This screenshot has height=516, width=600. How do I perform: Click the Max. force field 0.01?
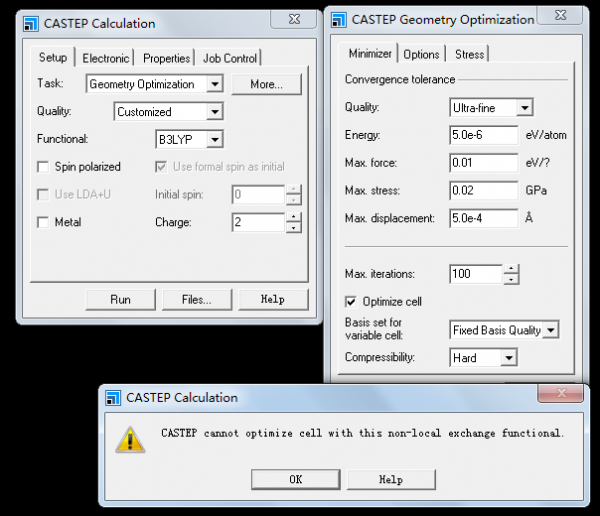(484, 163)
